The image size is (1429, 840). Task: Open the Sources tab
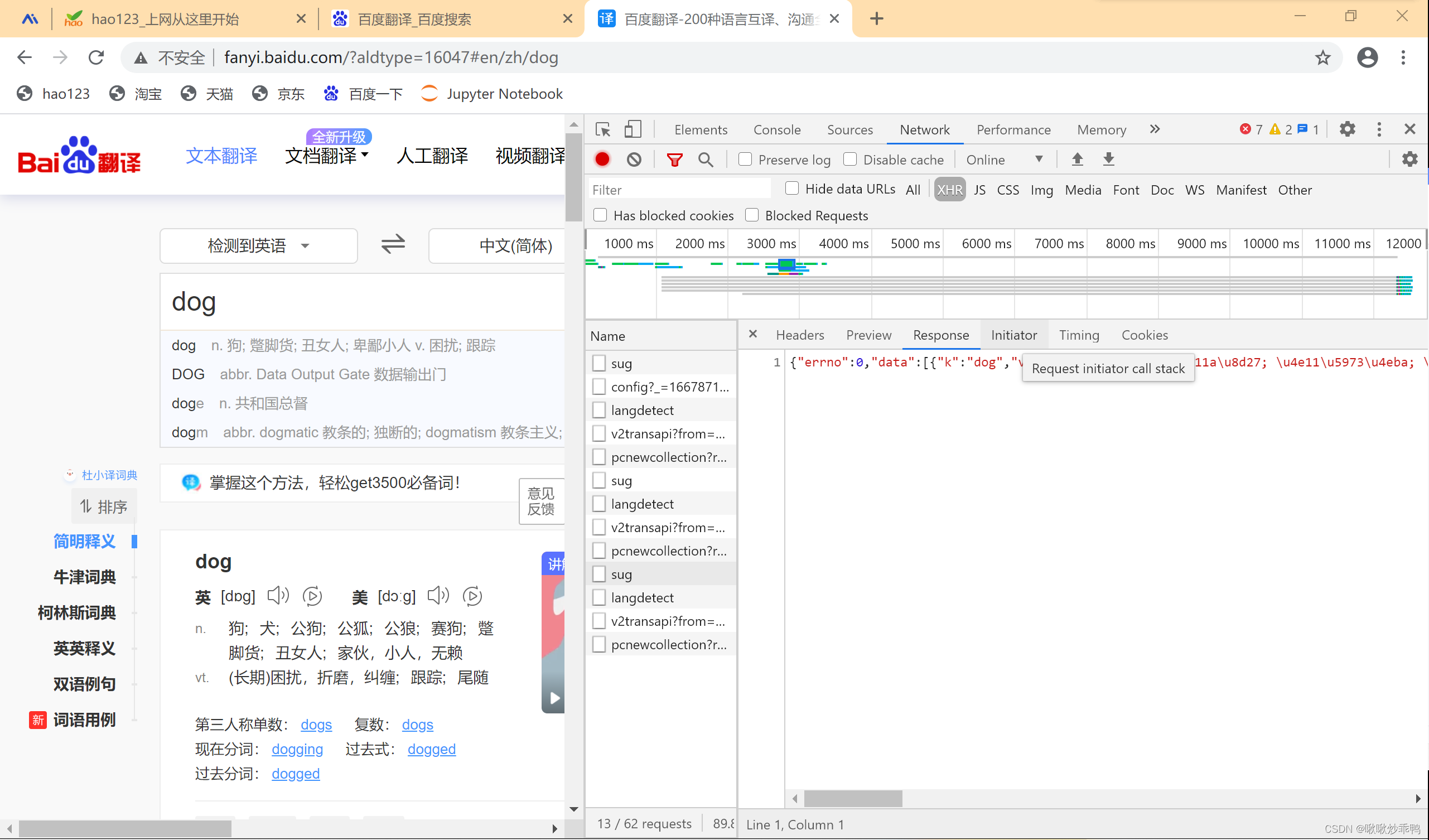pos(849,130)
